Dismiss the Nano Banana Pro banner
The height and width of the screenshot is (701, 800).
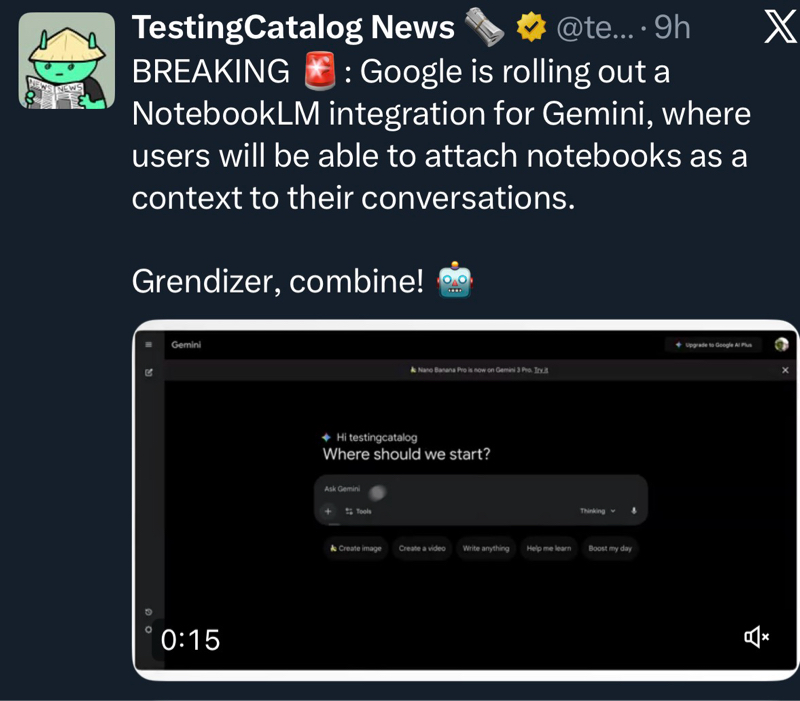785,370
